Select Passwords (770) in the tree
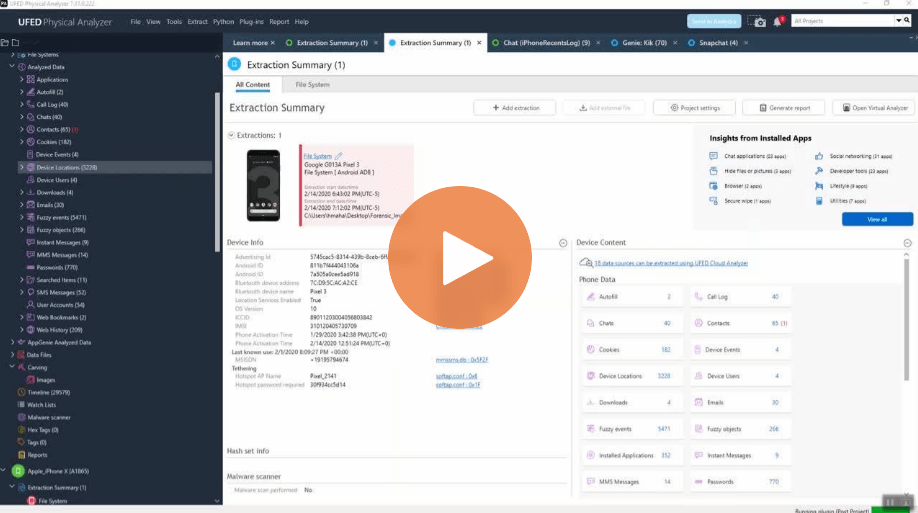The image size is (918, 513). (x=57, y=268)
